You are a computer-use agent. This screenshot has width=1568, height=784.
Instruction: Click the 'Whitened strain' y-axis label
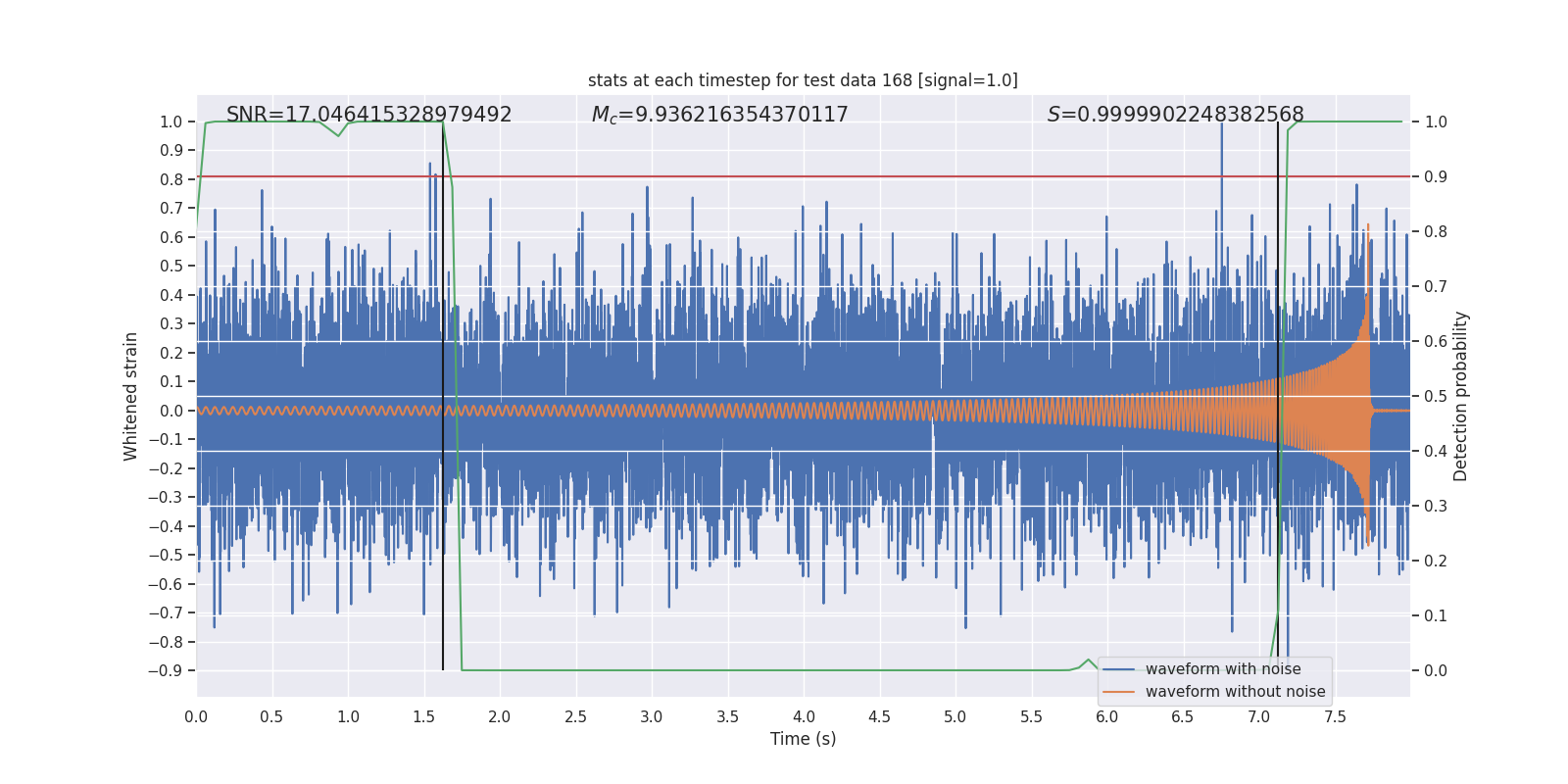131,396
